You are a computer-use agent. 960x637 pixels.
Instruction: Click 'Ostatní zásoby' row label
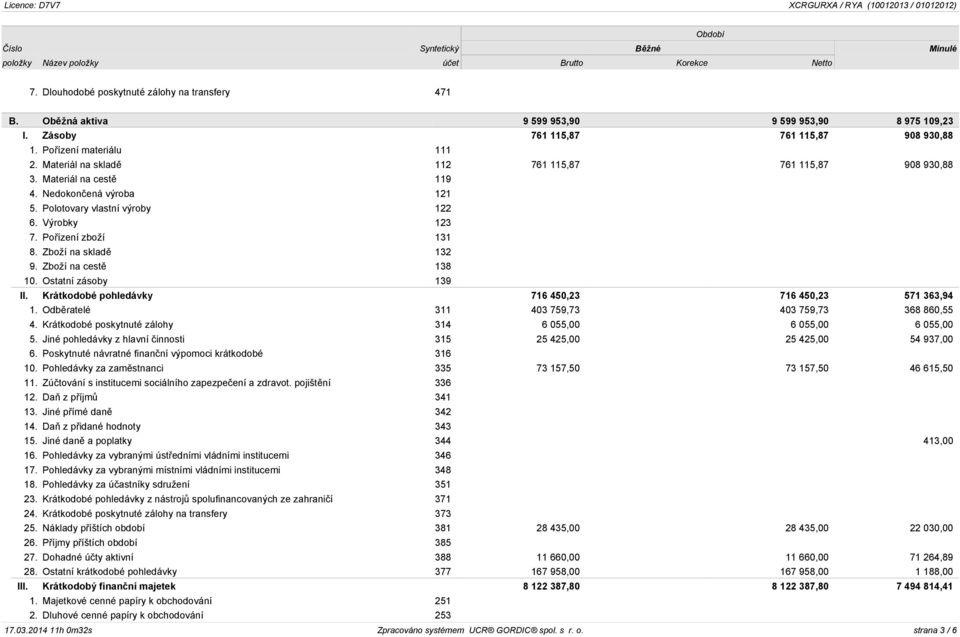pyautogui.click(x=75, y=281)
